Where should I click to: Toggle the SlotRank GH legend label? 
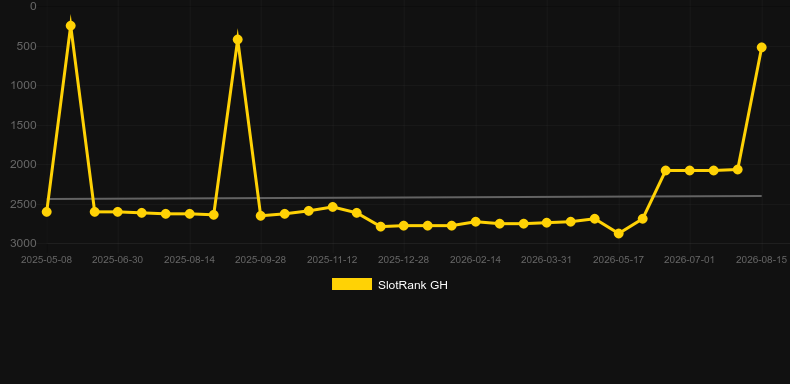pyautogui.click(x=413, y=285)
